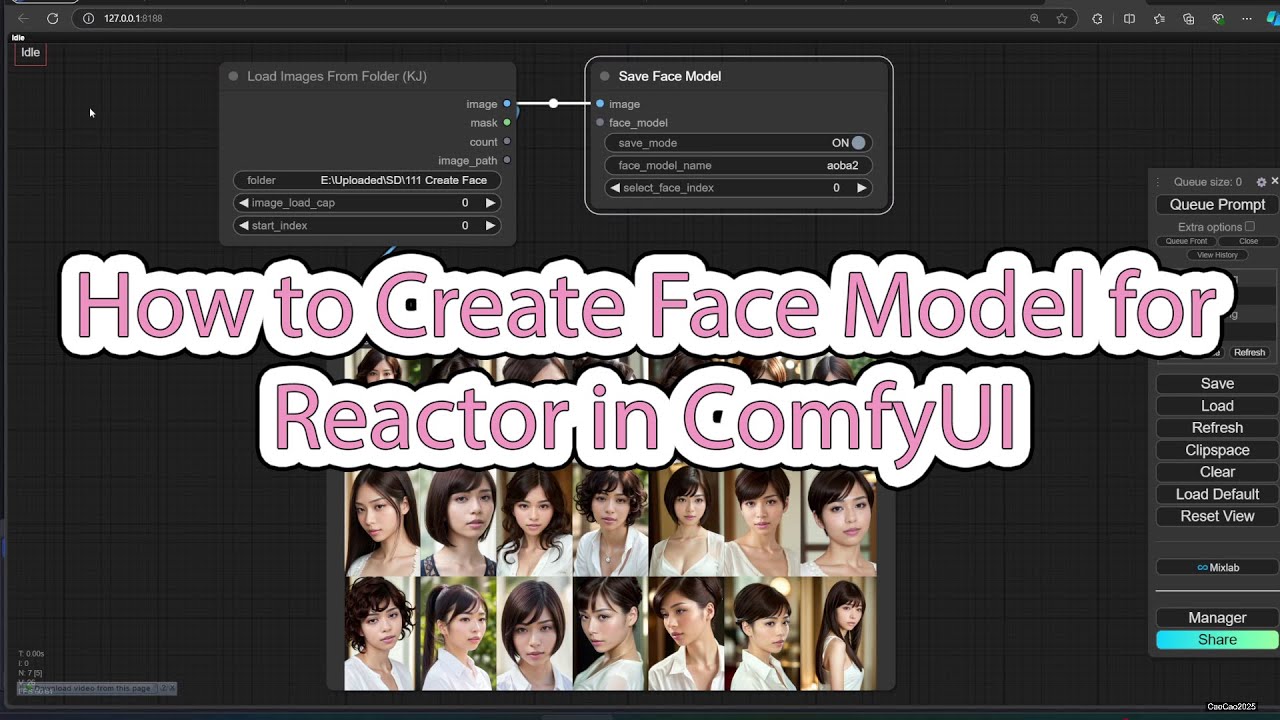Open Clipspace

click(1217, 450)
